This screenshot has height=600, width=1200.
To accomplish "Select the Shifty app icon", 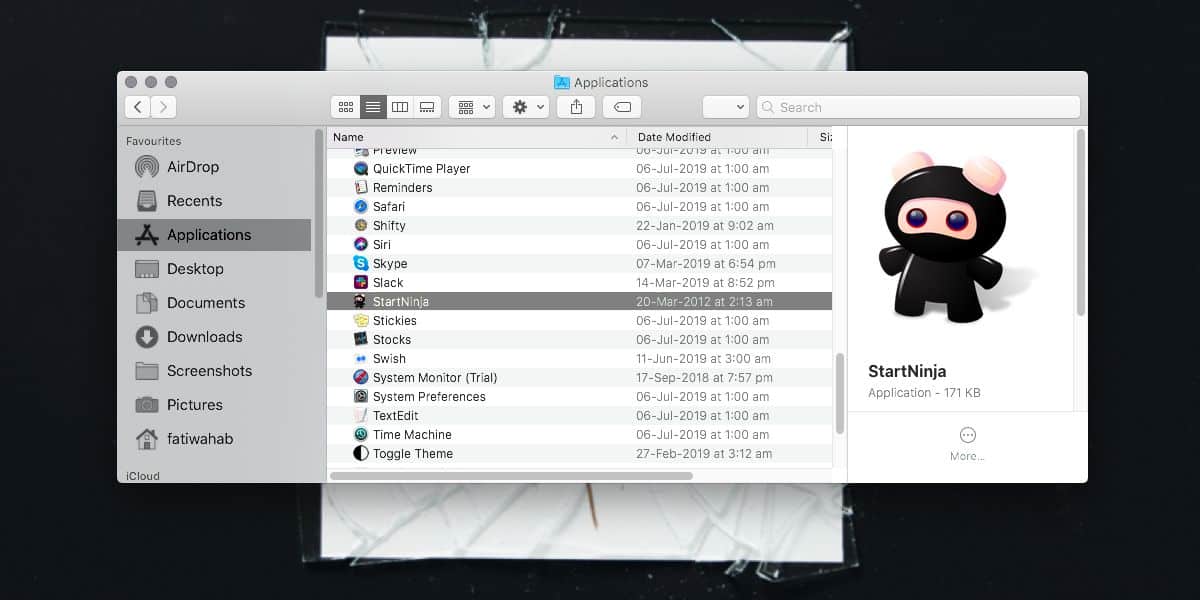I will pyautogui.click(x=361, y=226).
